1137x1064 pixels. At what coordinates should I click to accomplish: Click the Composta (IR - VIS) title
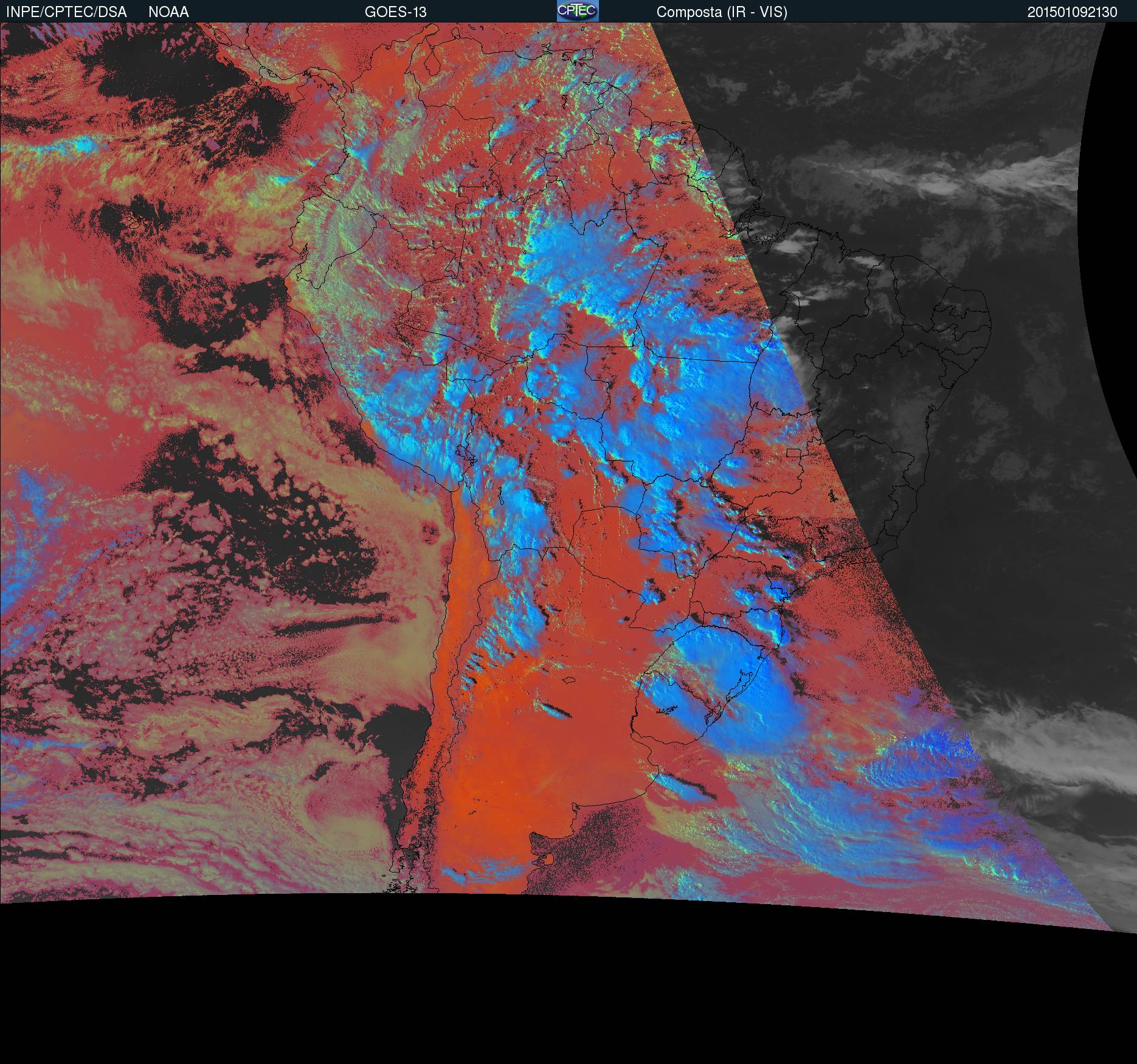point(722,12)
